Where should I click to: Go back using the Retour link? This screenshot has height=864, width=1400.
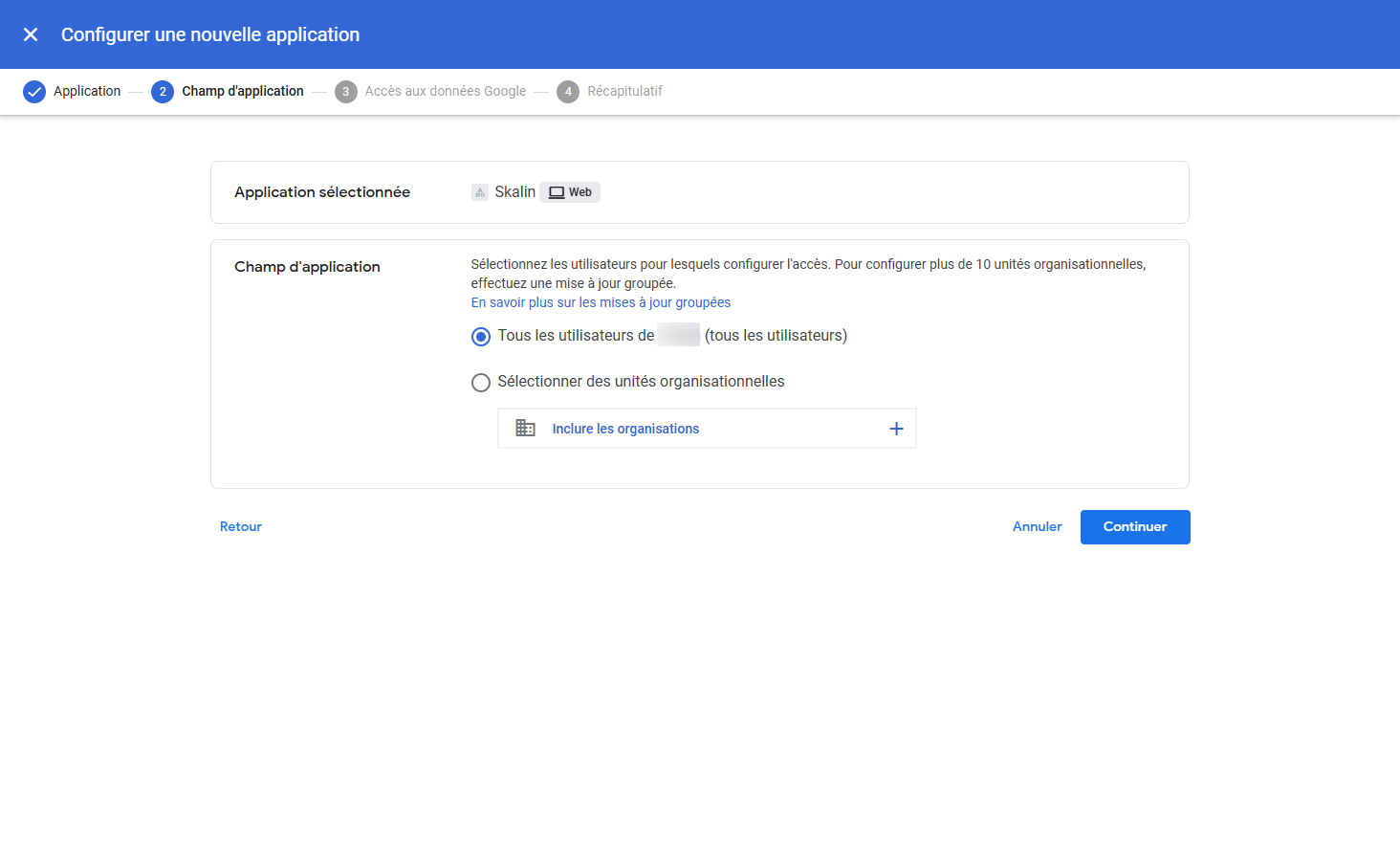pos(241,527)
